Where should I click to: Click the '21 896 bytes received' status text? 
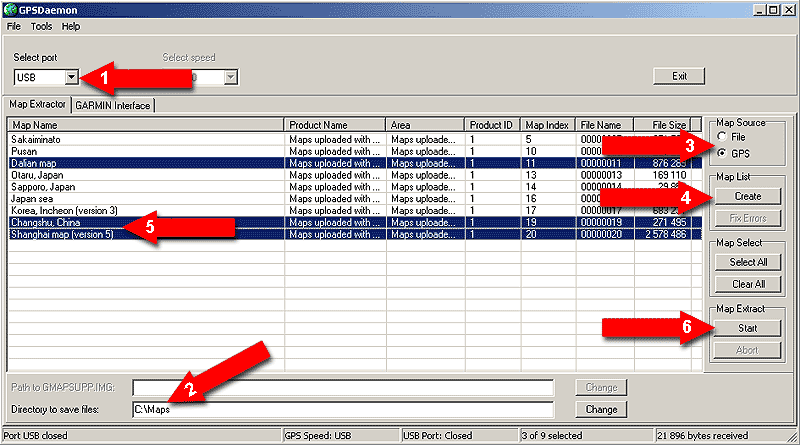pos(703,435)
